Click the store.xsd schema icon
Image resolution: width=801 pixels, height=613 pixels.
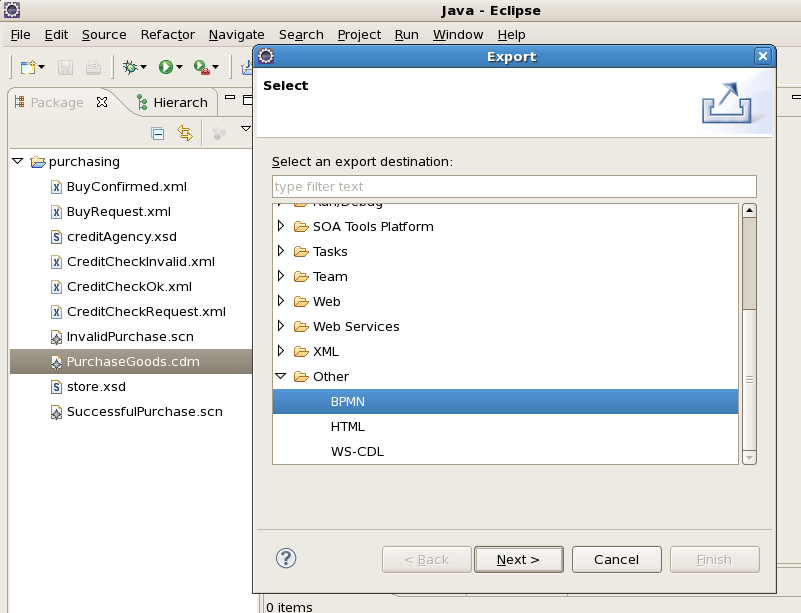click(x=56, y=387)
